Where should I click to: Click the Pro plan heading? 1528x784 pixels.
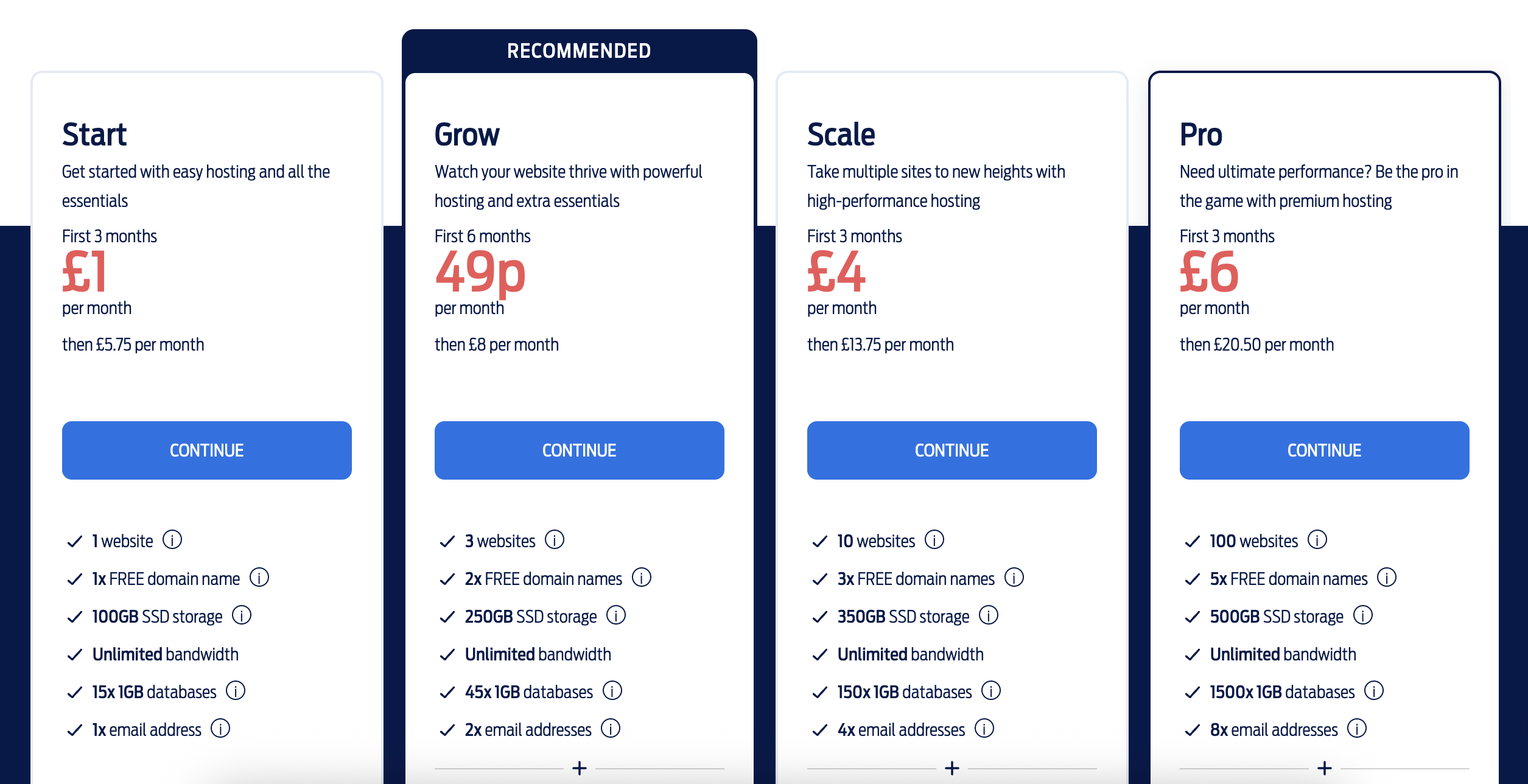pos(1200,135)
